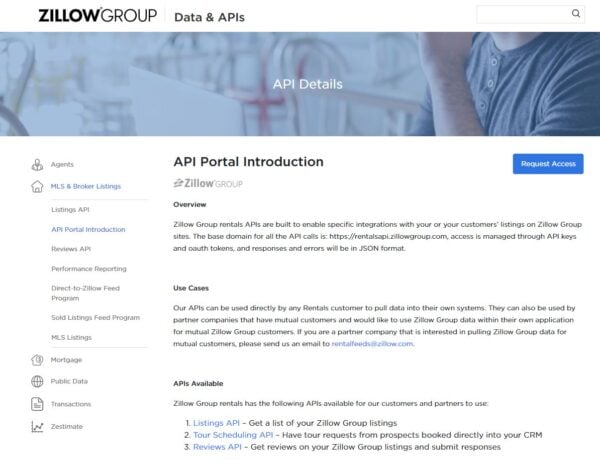Image resolution: width=600 pixels, height=470 pixels.
Task: Click the Request Access button
Action: [548, 164]
